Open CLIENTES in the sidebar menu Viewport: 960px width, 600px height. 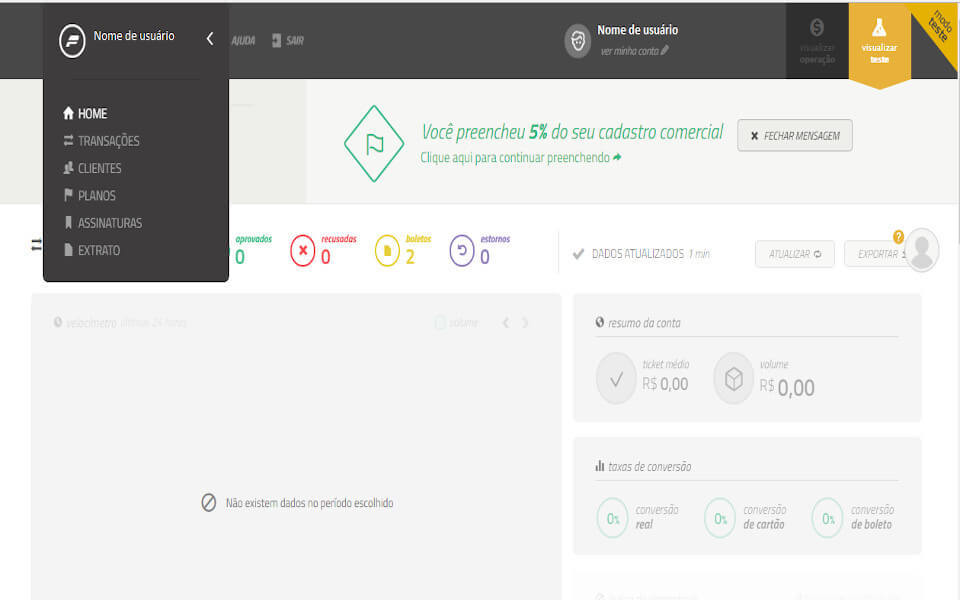[x=92, y=168]
